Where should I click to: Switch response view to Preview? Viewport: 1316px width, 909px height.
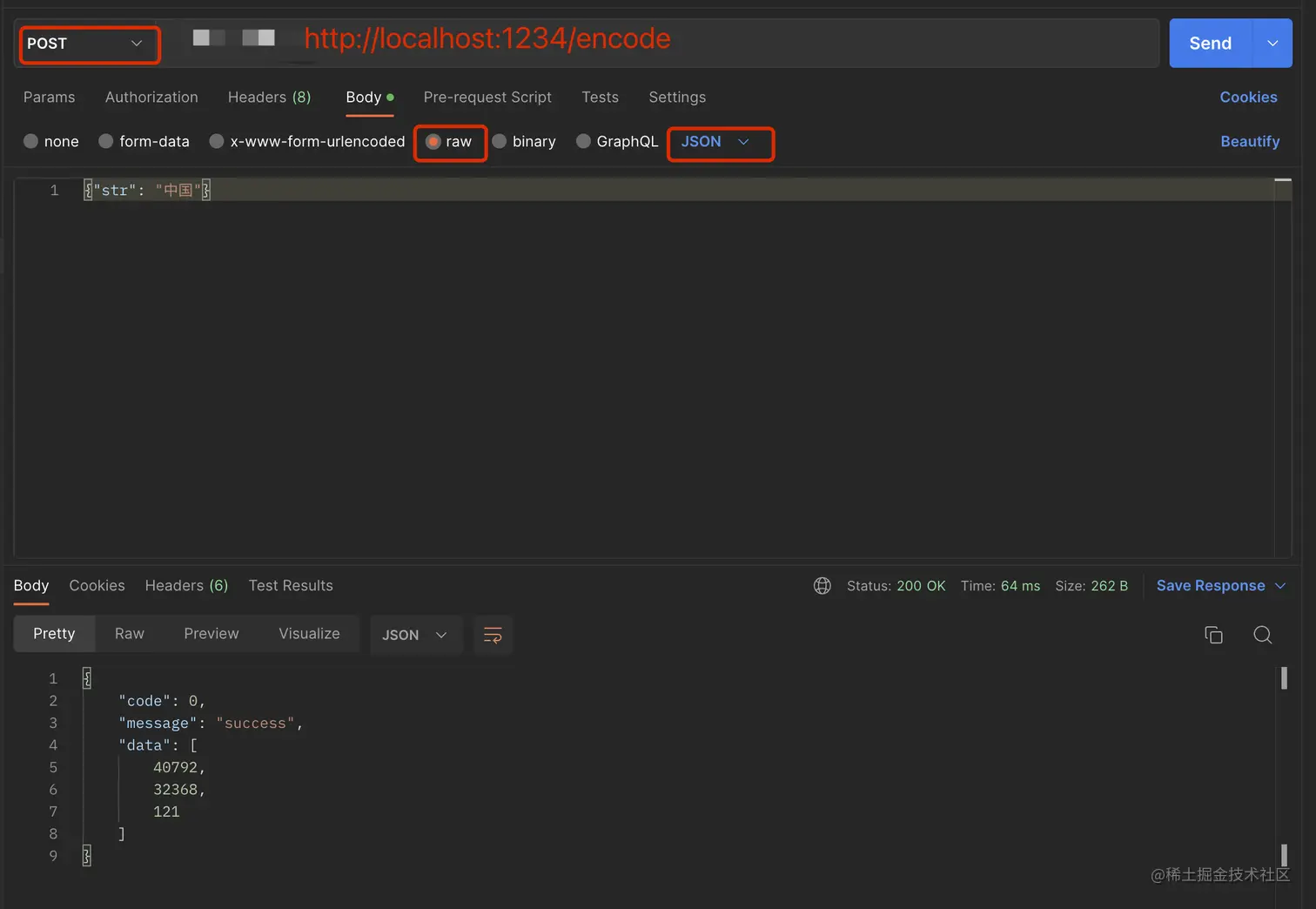tap(211, 634)
